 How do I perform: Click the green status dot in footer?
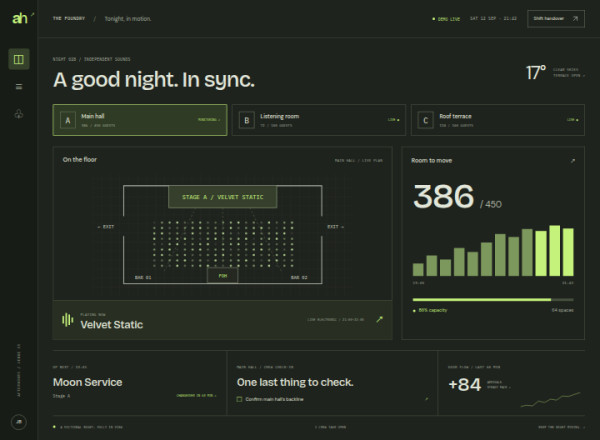pos(54,427)
